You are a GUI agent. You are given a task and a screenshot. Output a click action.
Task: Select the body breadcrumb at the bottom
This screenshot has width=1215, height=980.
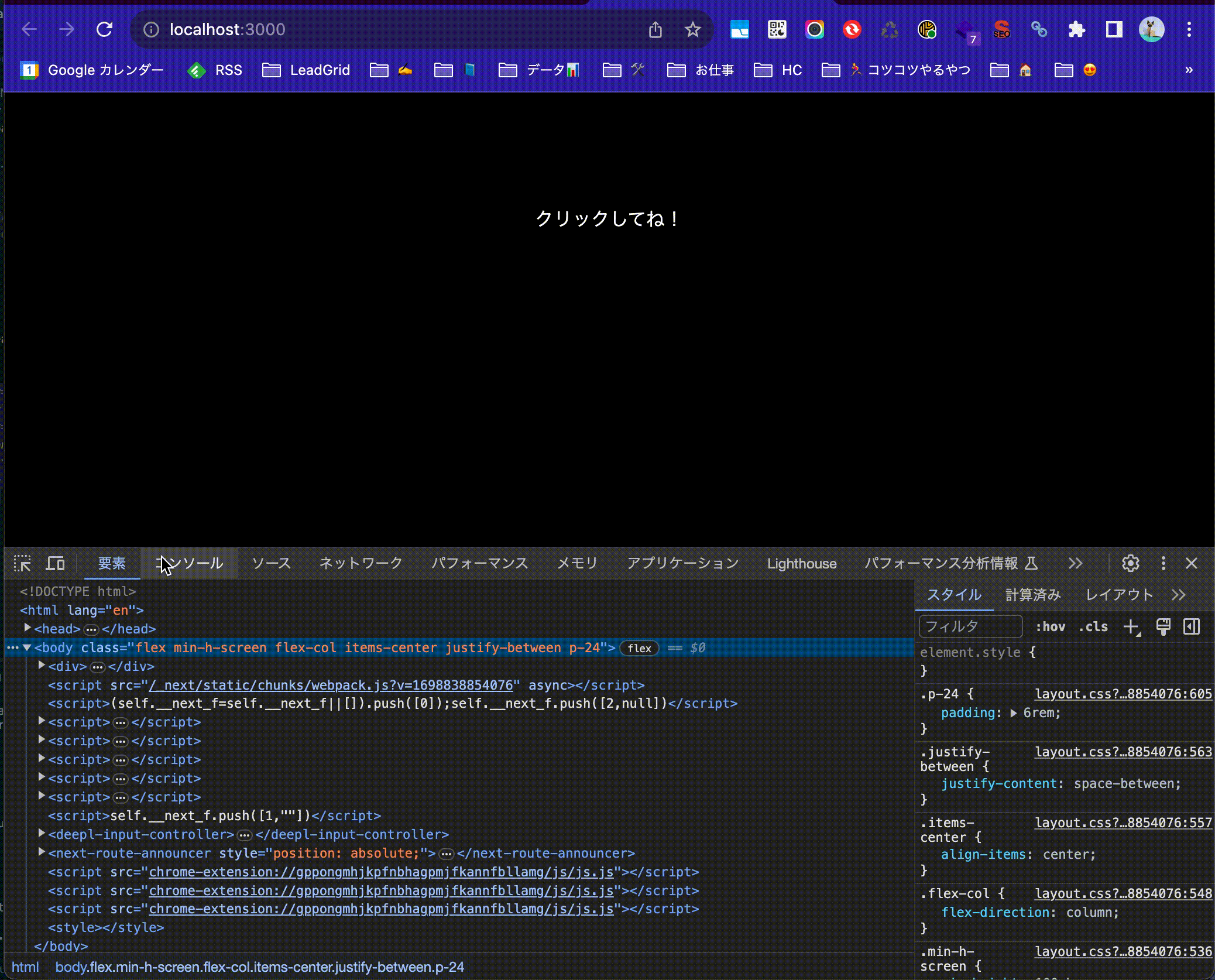[x=260, y=967]
